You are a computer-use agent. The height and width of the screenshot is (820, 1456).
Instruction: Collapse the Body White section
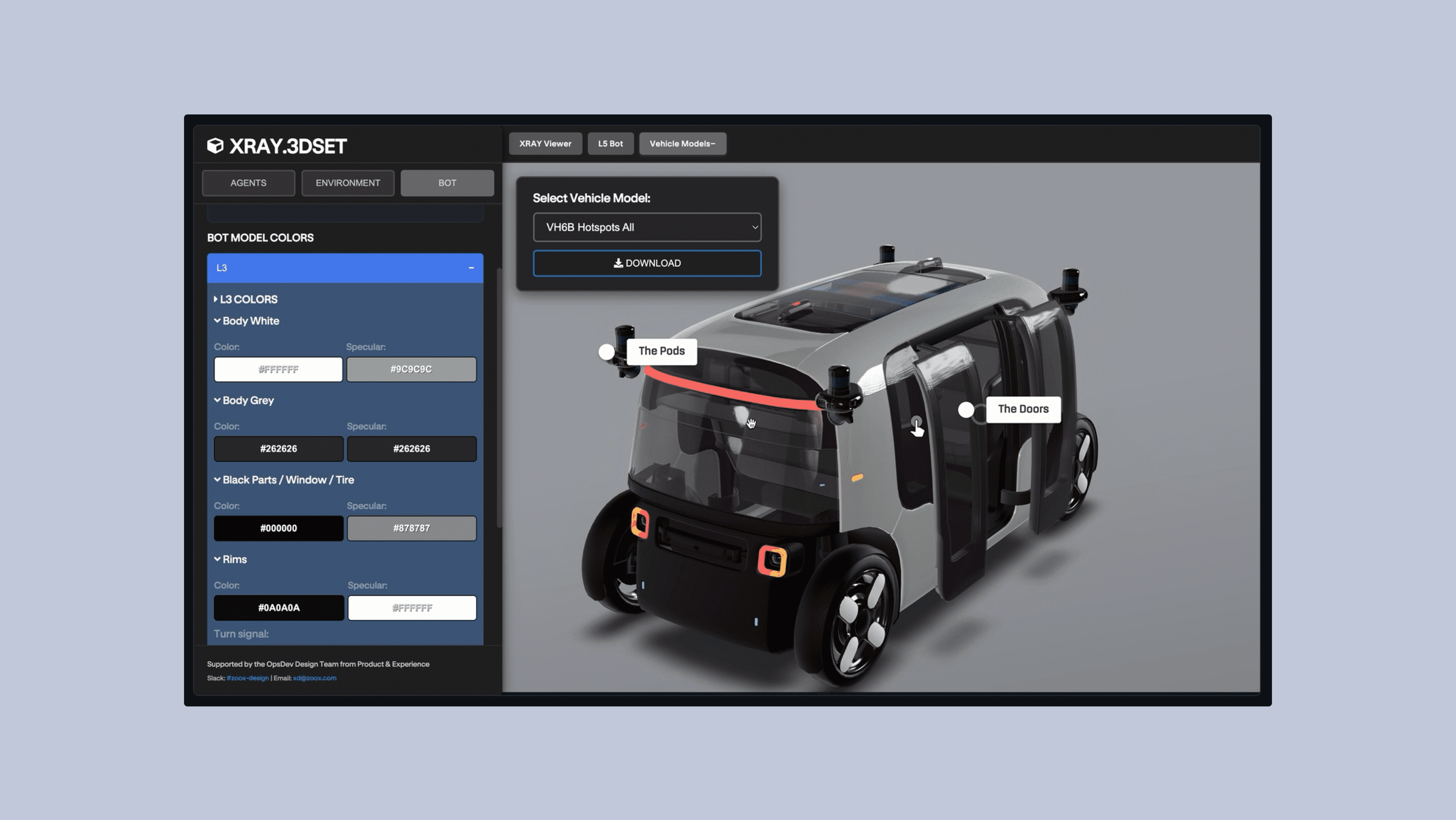pyautogui.click(x=246, y=321)
